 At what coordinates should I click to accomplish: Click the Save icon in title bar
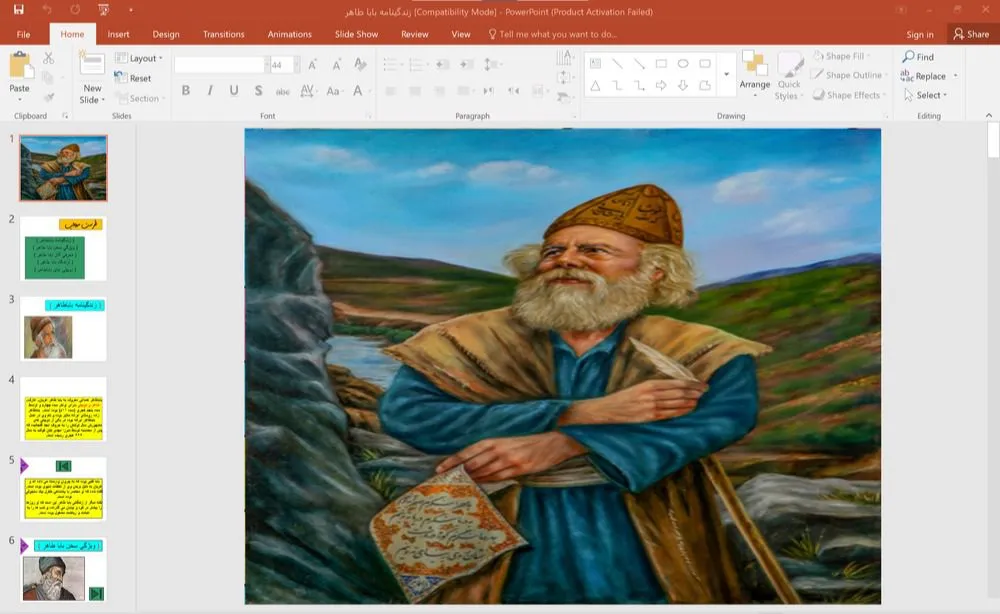[x=19, y=10]
